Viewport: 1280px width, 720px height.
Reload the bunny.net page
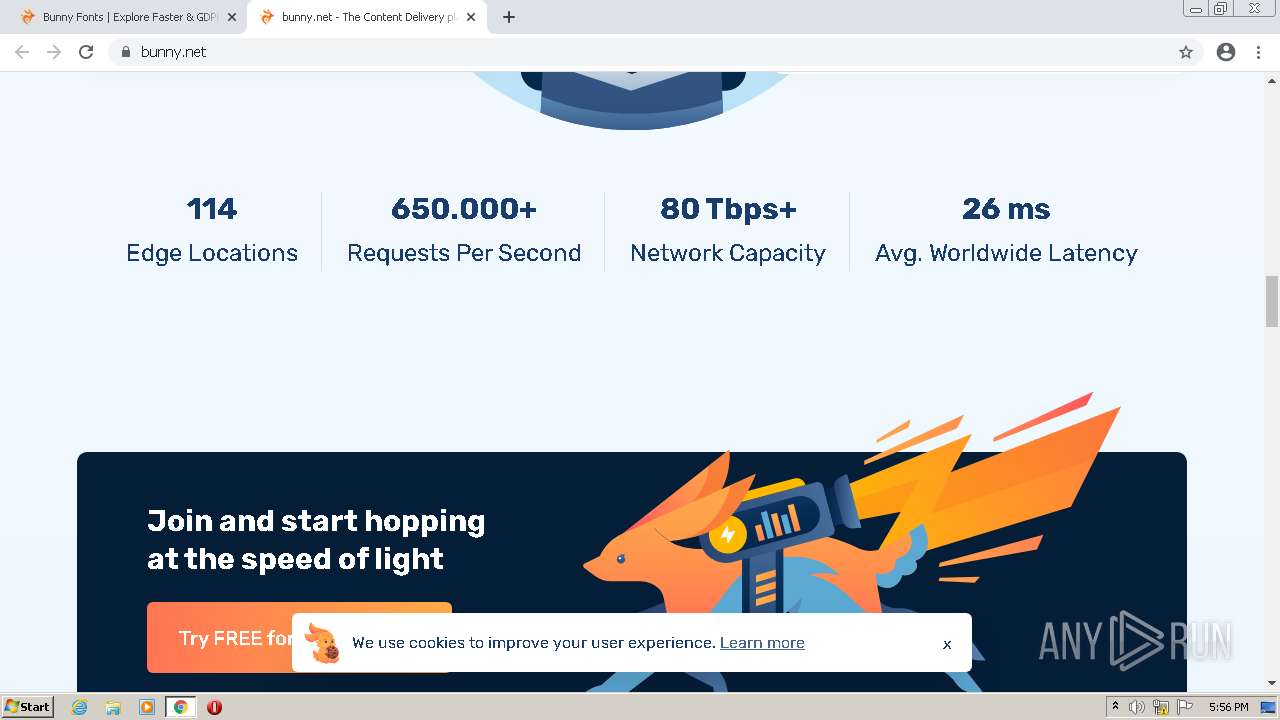(x=86, y=52)
